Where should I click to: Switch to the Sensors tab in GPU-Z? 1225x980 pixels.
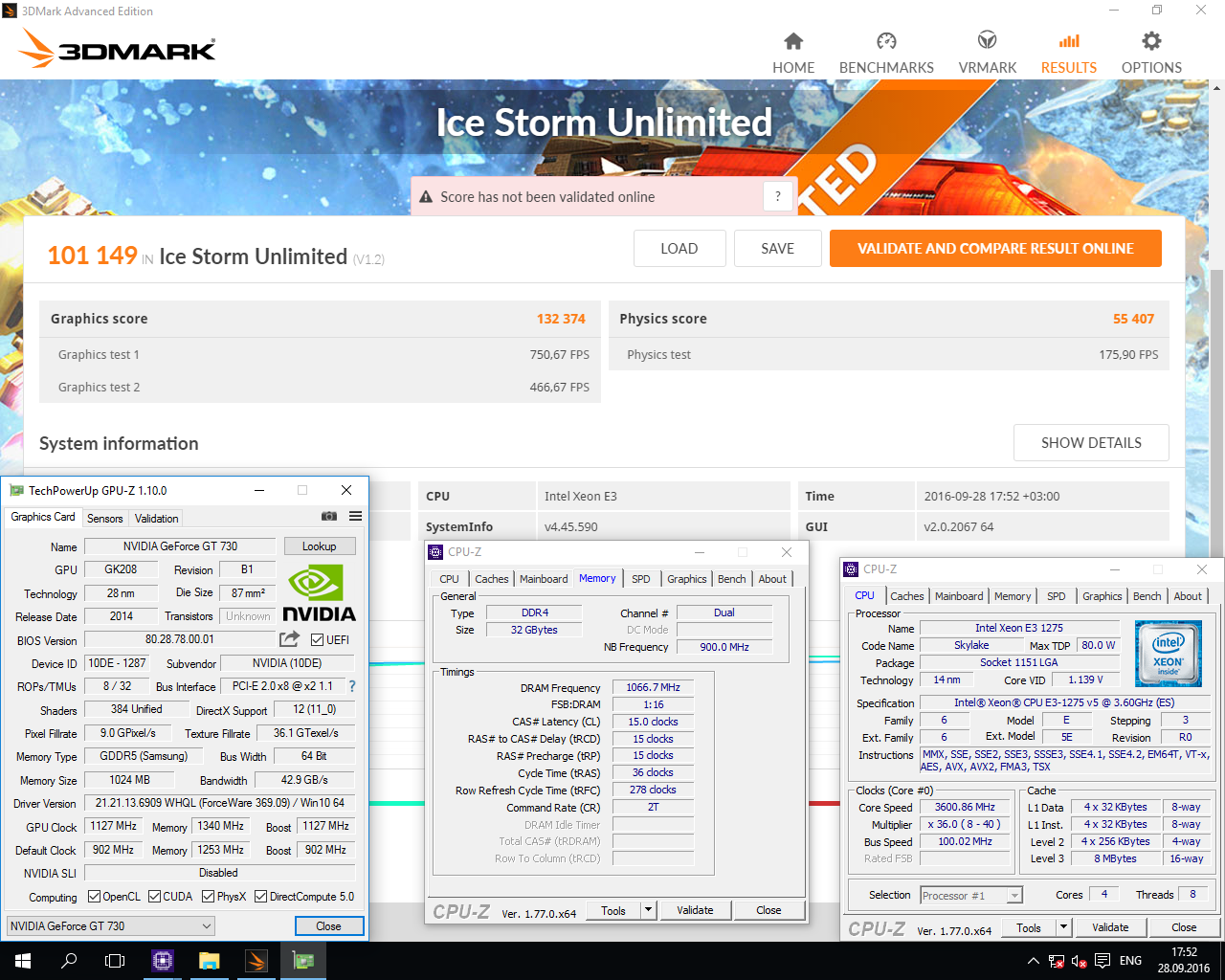pos(105,519)
